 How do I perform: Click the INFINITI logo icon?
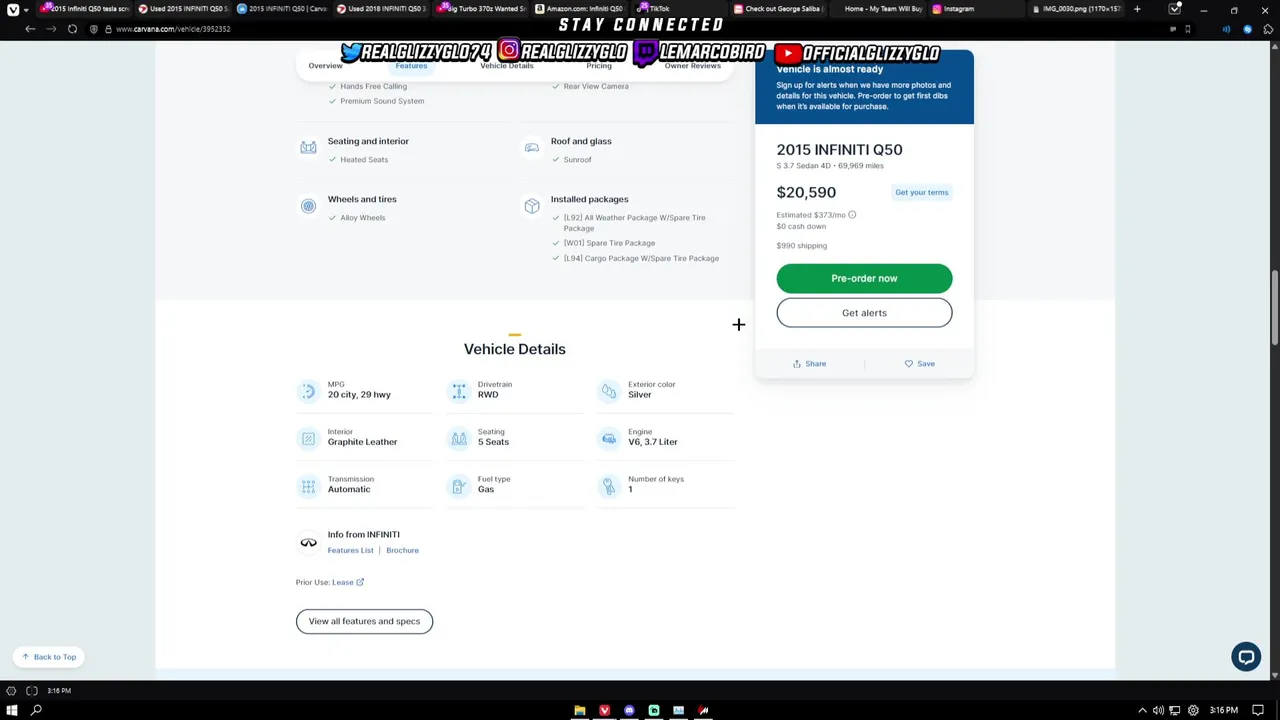tap(308, 542)
